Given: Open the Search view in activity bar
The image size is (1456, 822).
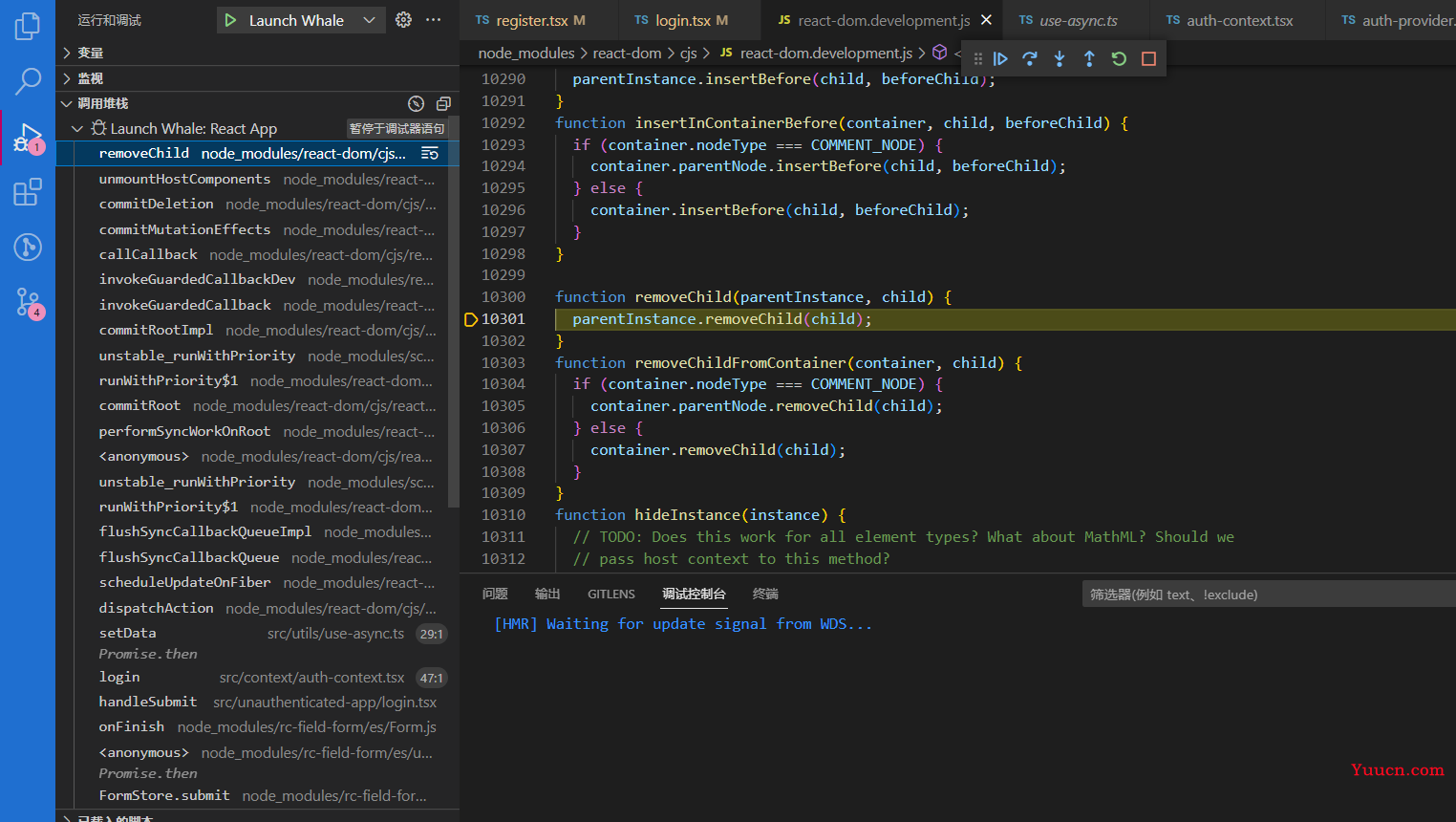Looking at the screenshot, I should 28,81.
